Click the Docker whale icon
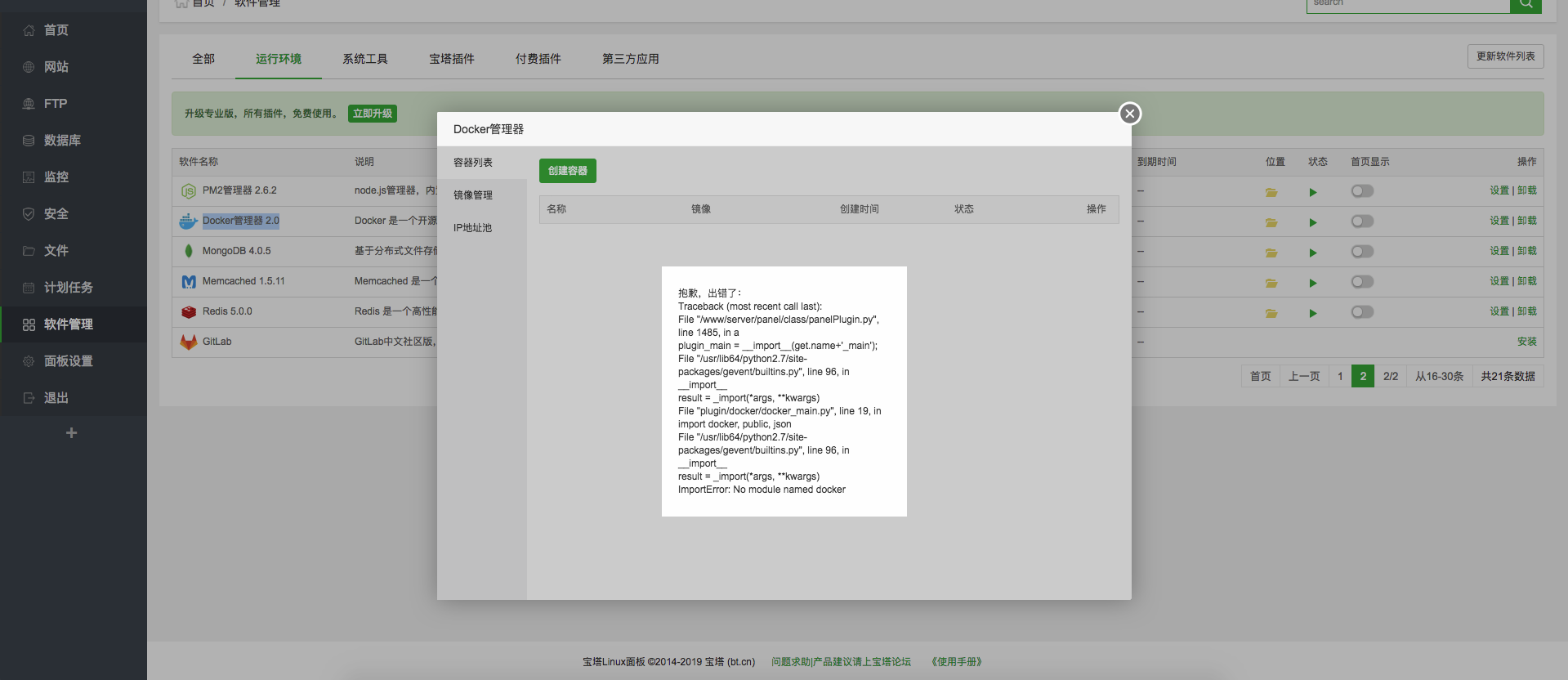 (x=188, y=221)
